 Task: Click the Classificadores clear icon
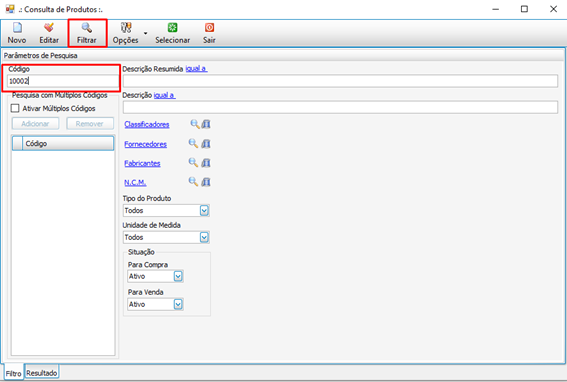pos(206,124)
